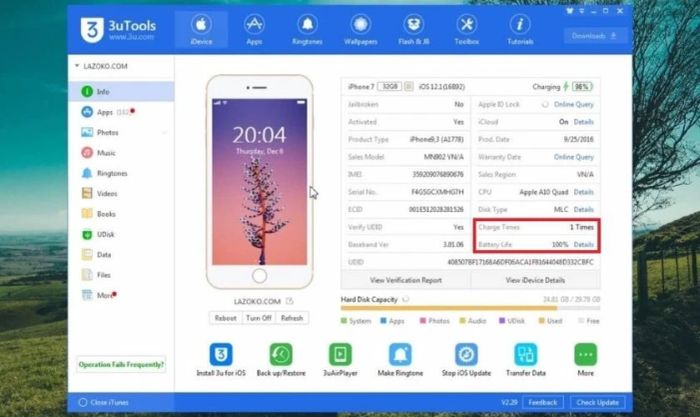Go to the Wallpapers tab
The width and height of the screenshot is (700, 417).
pos(360,29)
